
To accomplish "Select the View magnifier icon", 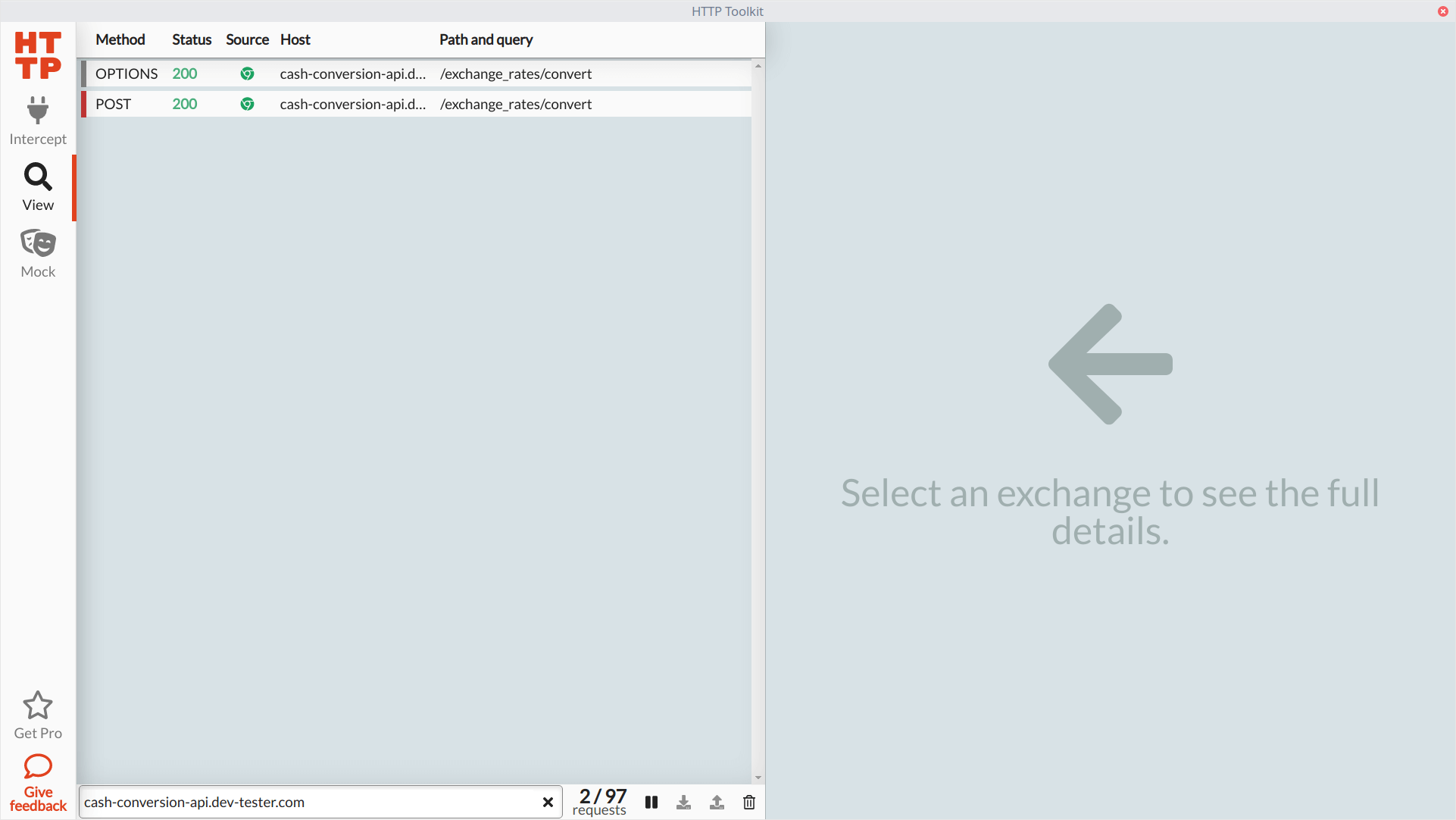I will coord(37,176).
